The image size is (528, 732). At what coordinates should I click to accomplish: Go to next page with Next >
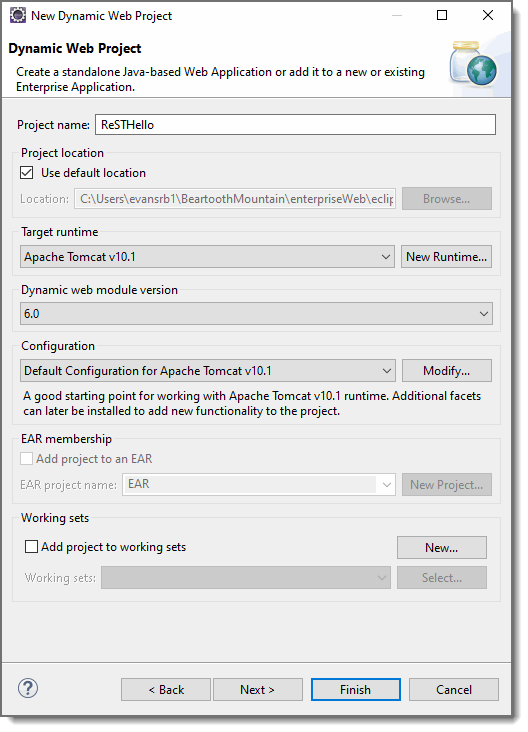click(x=258, y=690)
